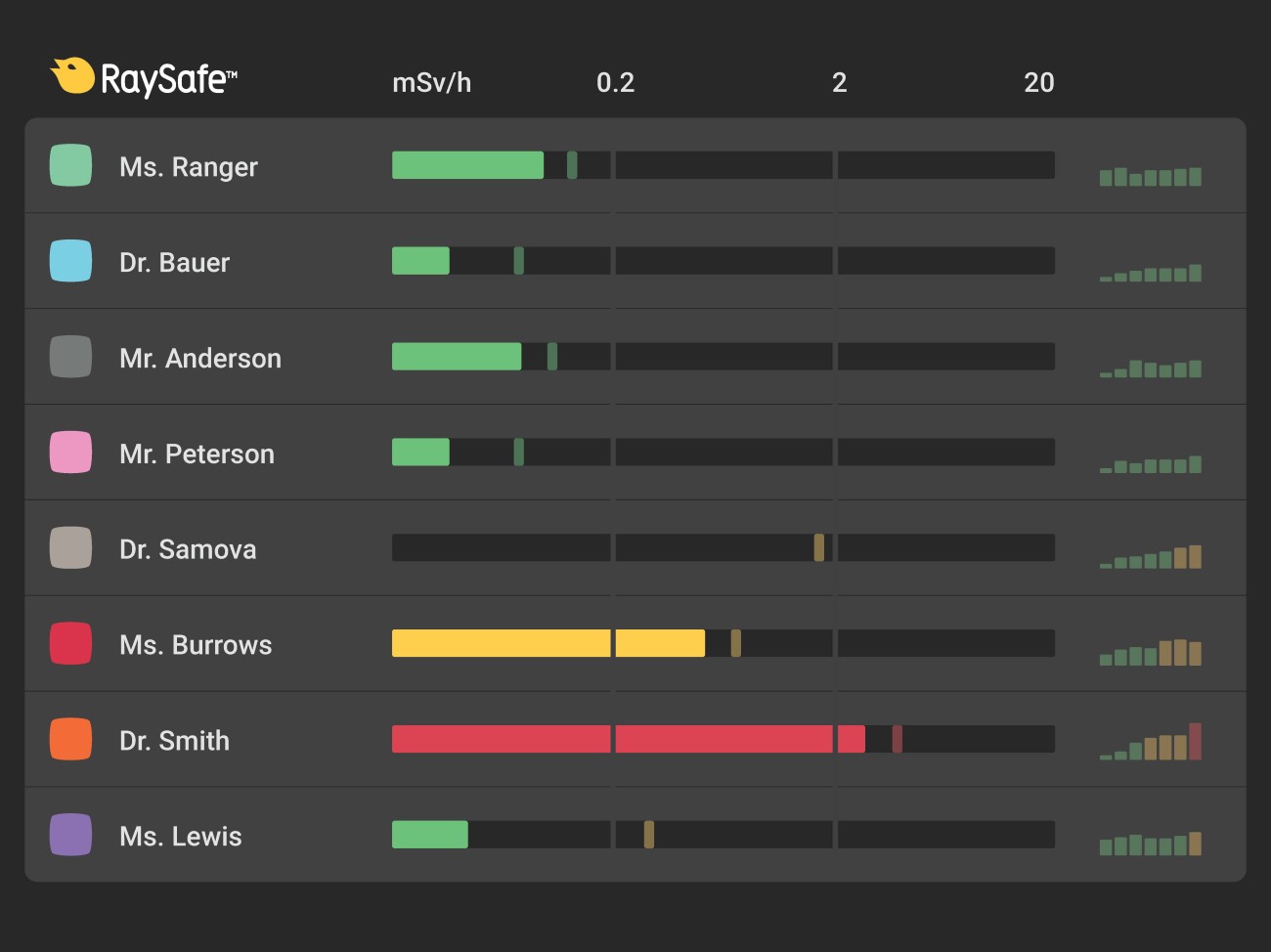The height and width of the screenshot is (952, 1271).
Task: Click Ms. Lewis' purple color badge
Action: [70, 835]
